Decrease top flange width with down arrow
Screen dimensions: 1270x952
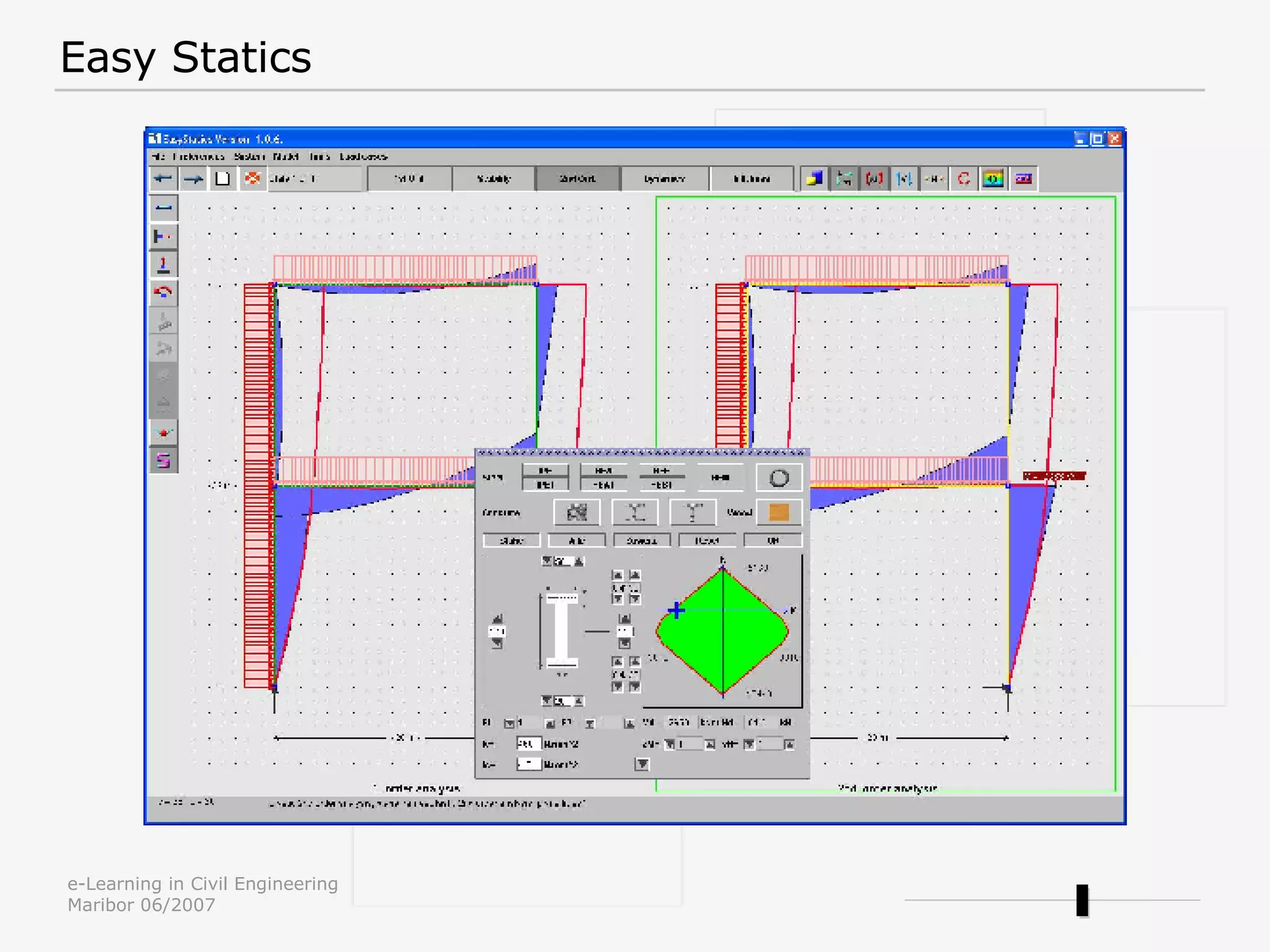tap(546, 561)
